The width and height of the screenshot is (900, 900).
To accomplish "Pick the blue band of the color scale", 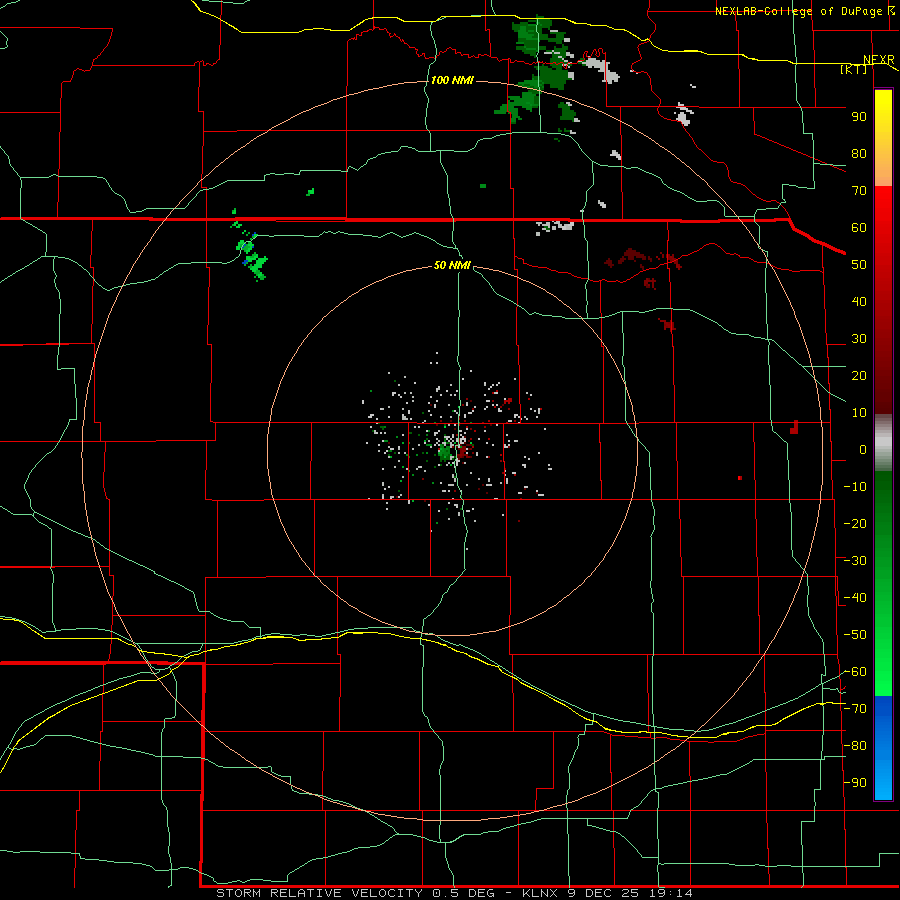I will (x=883, y=748).
